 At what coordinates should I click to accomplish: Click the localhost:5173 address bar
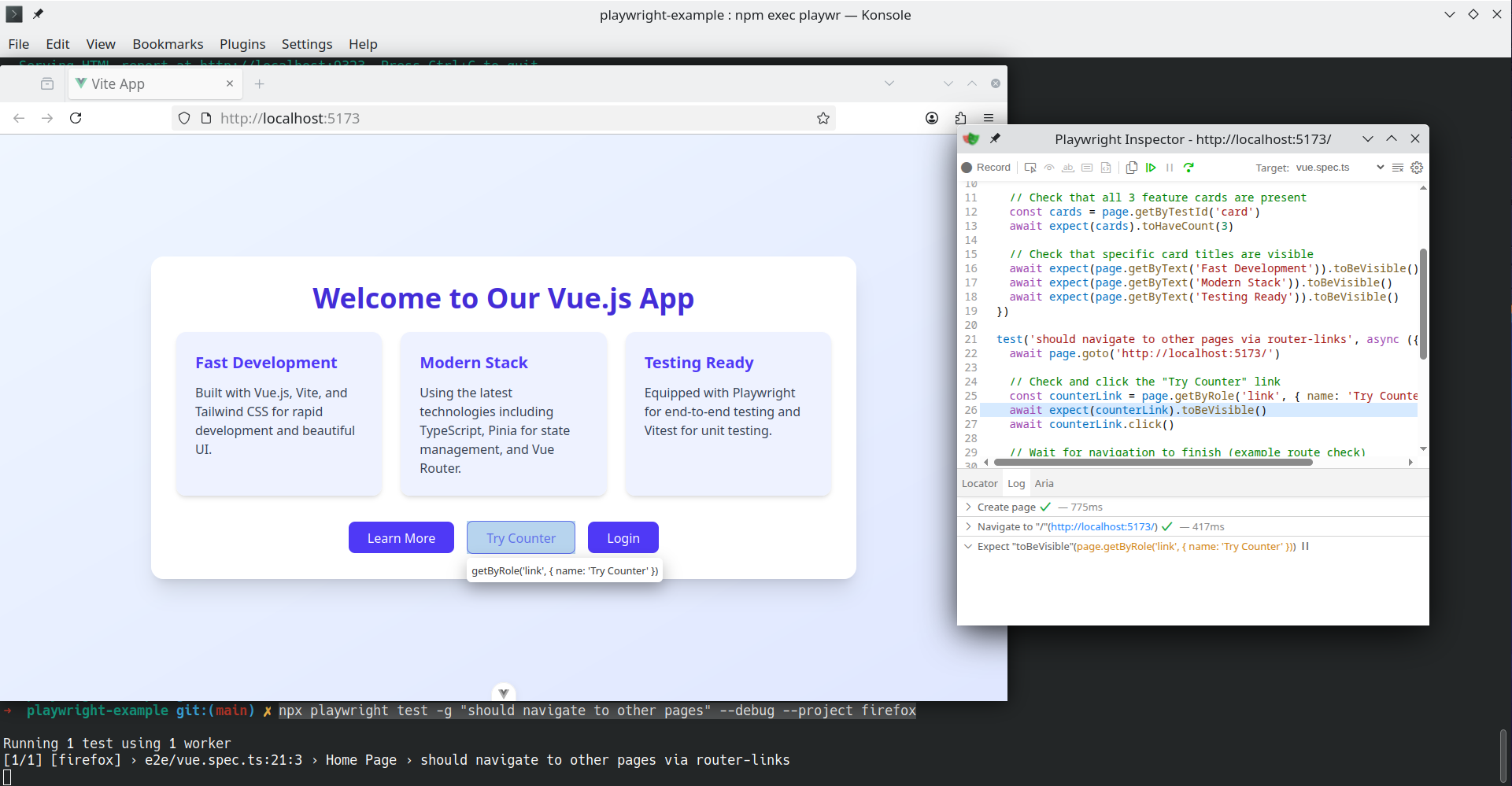[504, 118]
